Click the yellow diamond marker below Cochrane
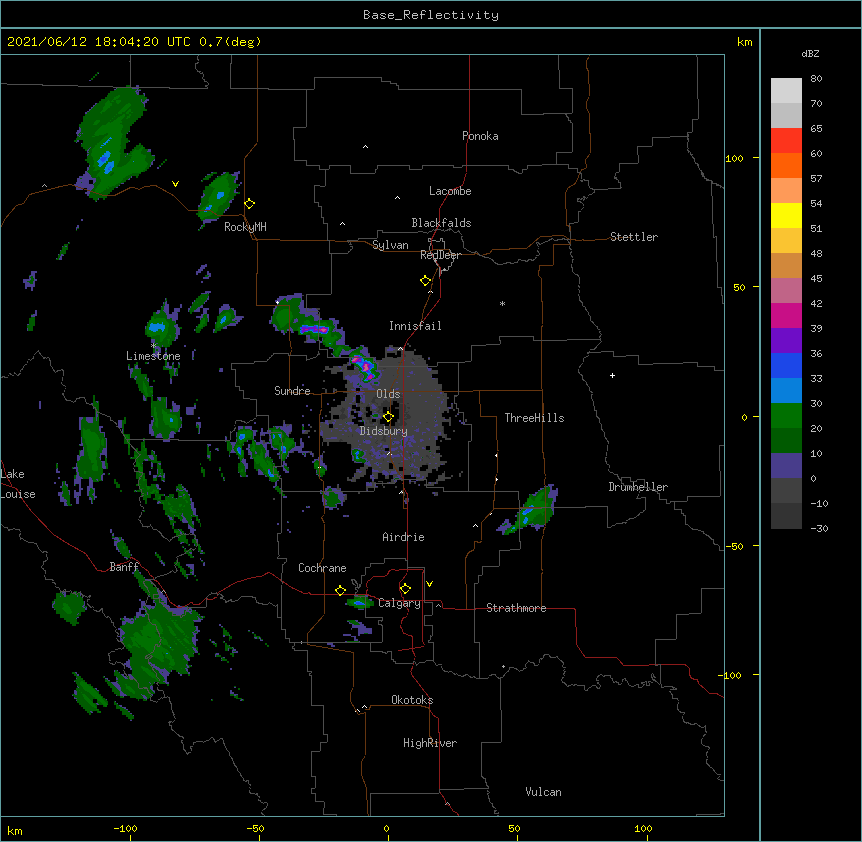The width and height of the screenshot is (862, 842). tap(340, 590)
